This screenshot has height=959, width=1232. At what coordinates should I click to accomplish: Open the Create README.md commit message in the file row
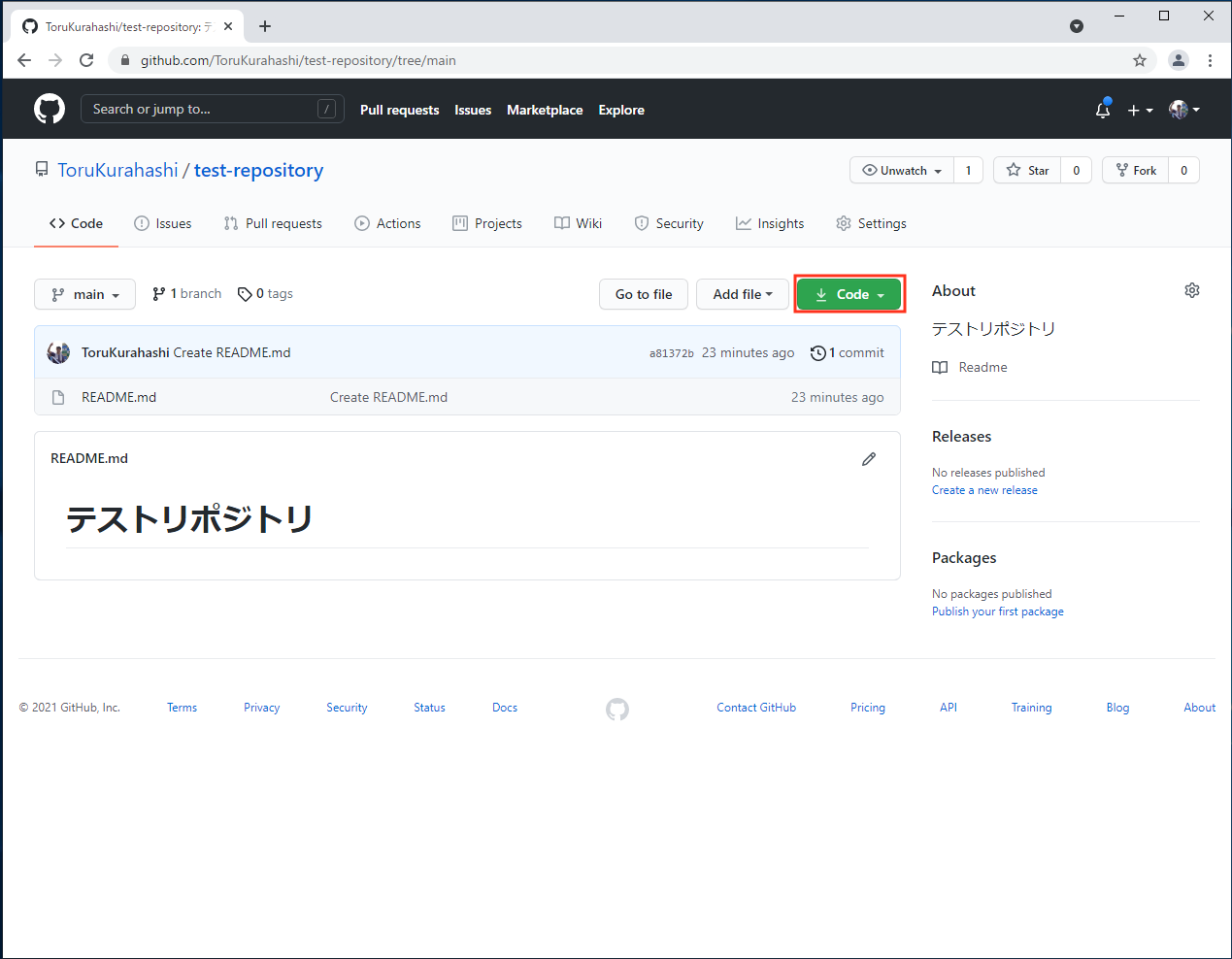click(x=388, y=397)
